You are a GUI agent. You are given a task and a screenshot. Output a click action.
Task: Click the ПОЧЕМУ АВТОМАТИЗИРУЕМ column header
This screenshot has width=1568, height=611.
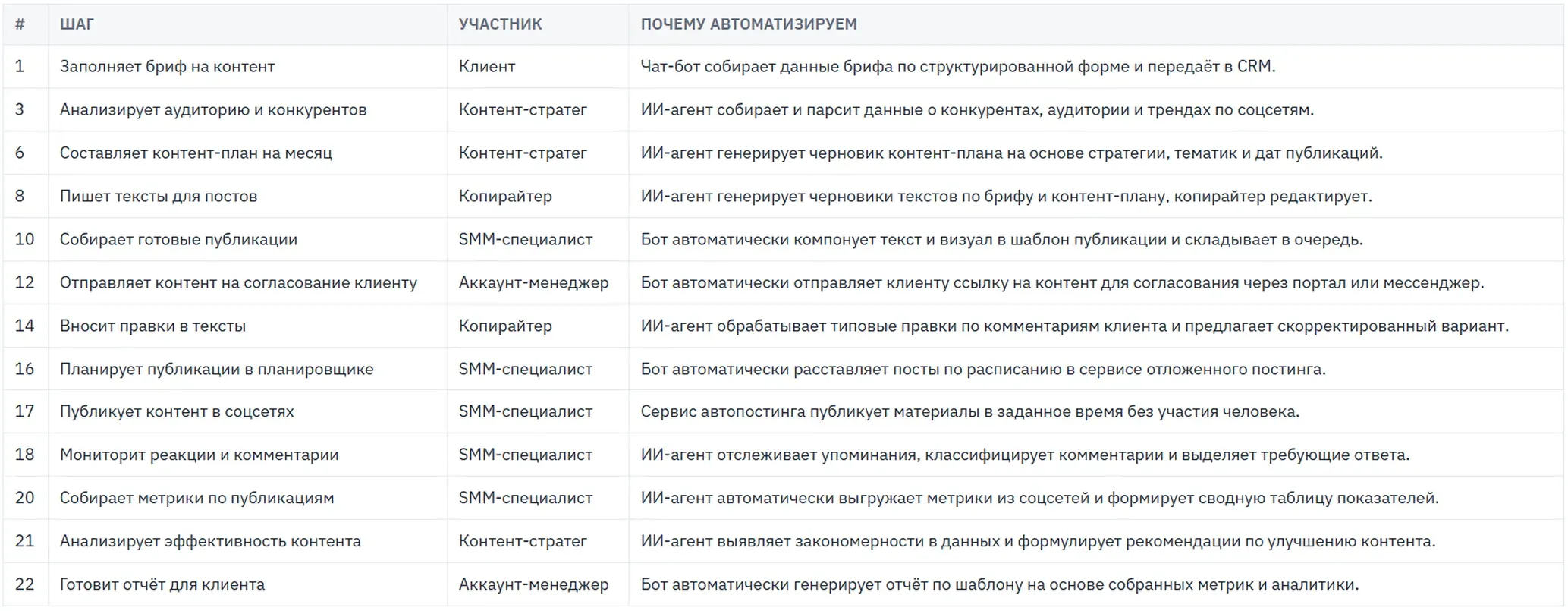(749, 24)
